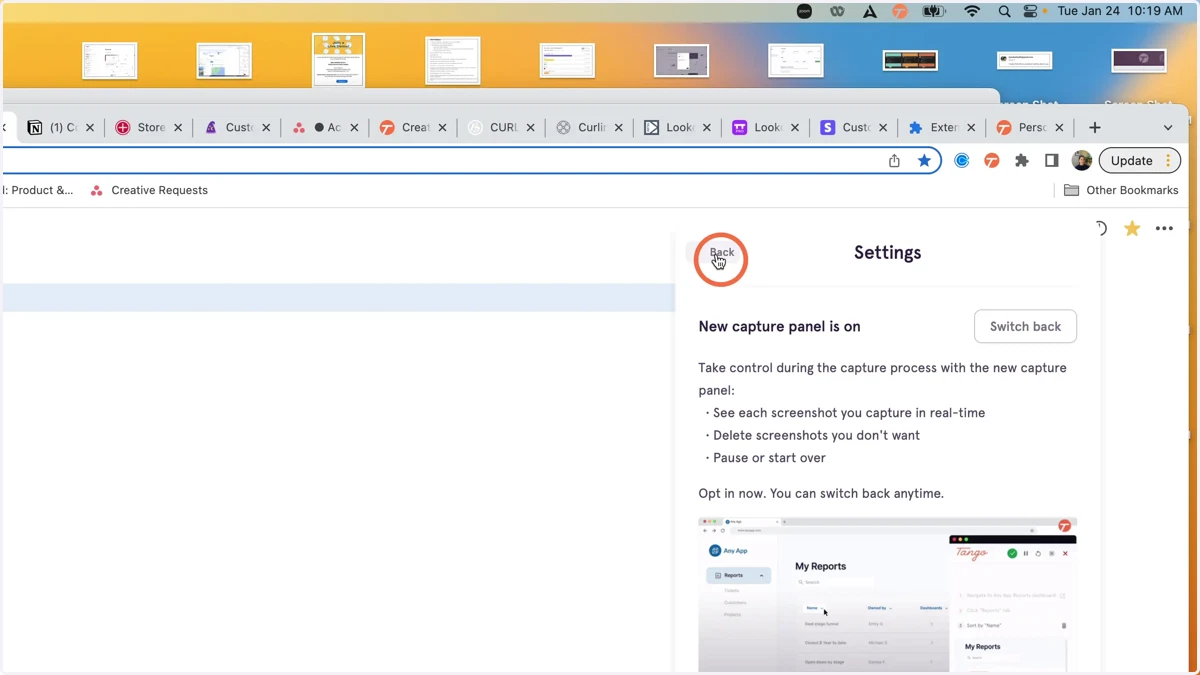Image resolution: width=1200 pixels, height=675 pixels.
Task: Open the three-dot more options menu
Action: coord(1164,229)
